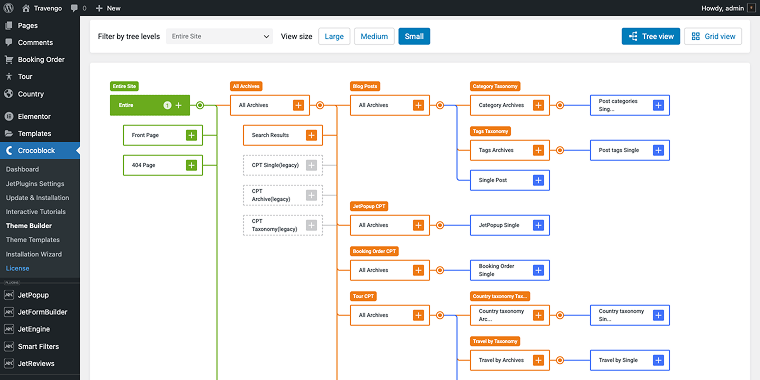Add template to Entire site node
The height and width of the screenshot is (380, 760).
click(178, 105)
